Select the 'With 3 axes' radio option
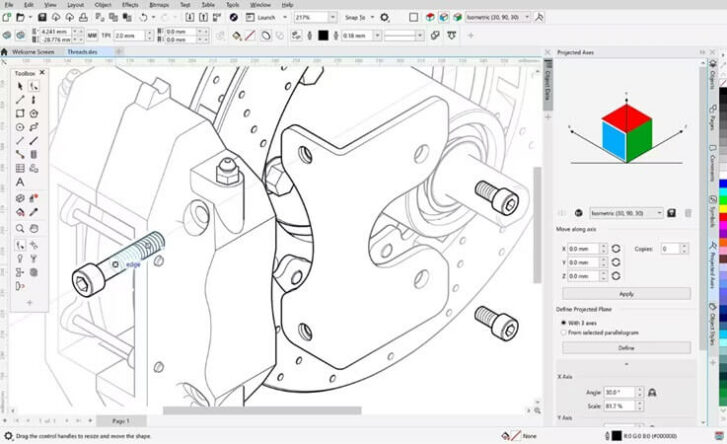The height and width of the screenshot is (444, 727). tap(564, 323)
